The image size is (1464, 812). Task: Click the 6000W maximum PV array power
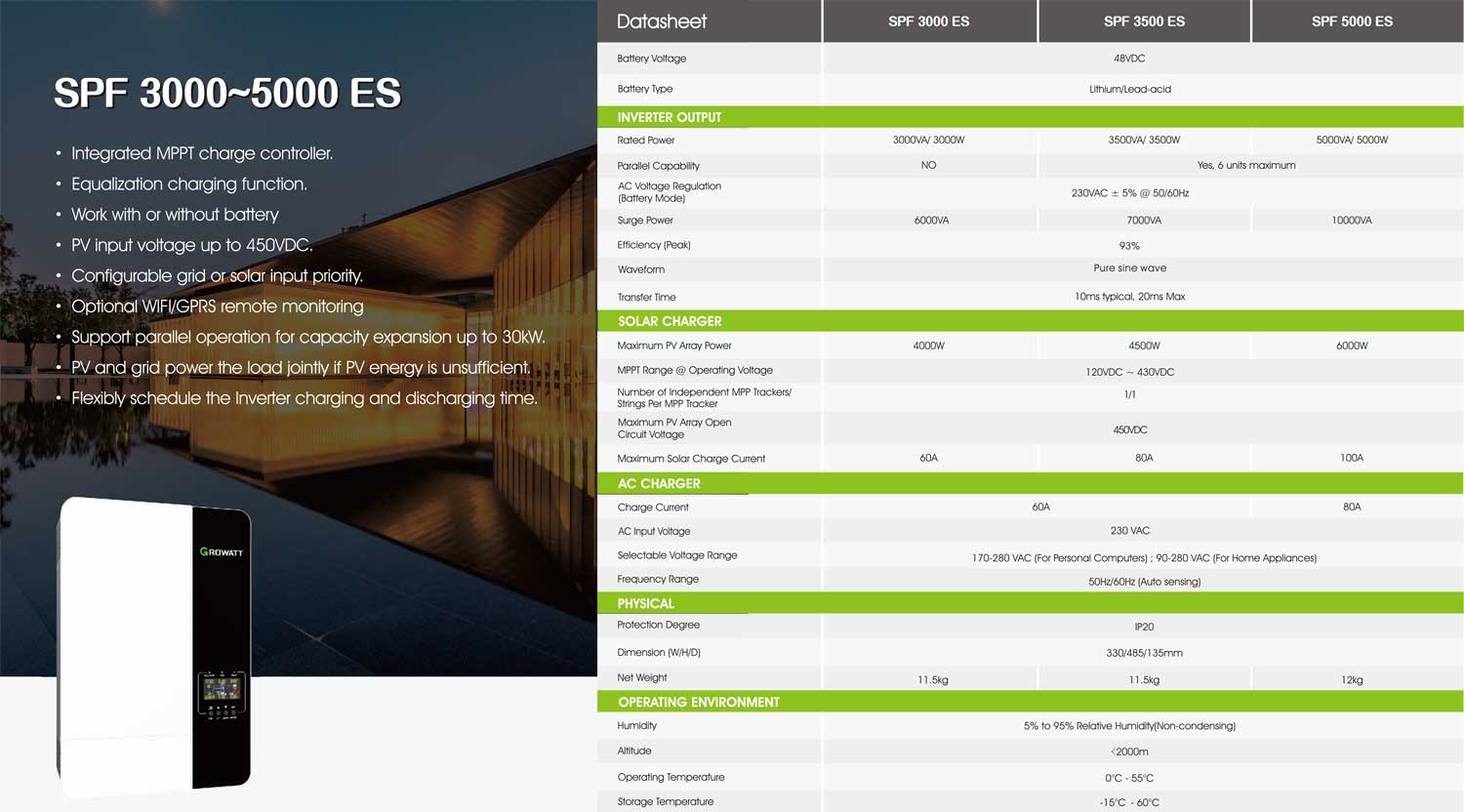(x=1352, y=346)
